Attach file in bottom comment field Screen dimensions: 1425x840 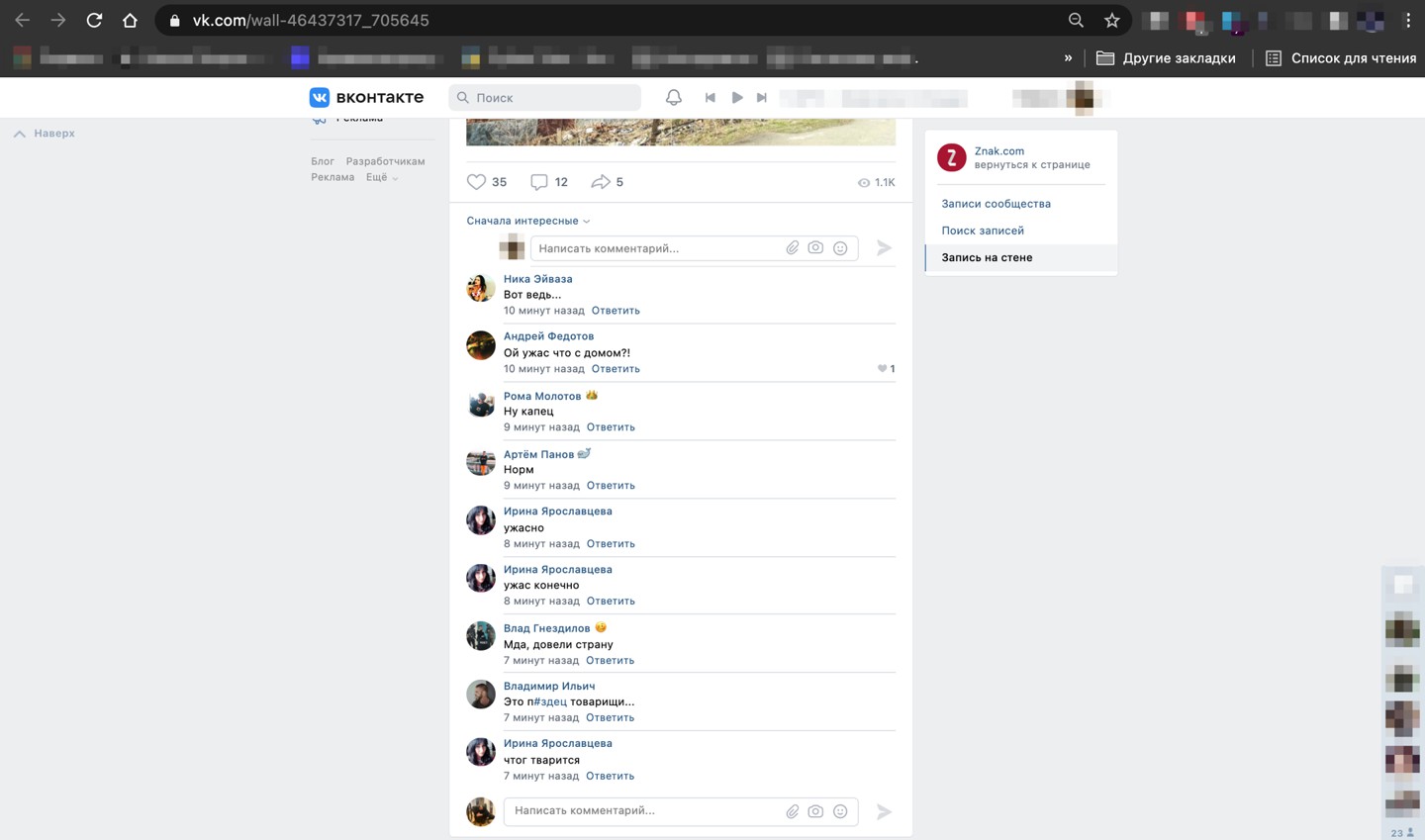pyautogui.click(x=793, y=811)
